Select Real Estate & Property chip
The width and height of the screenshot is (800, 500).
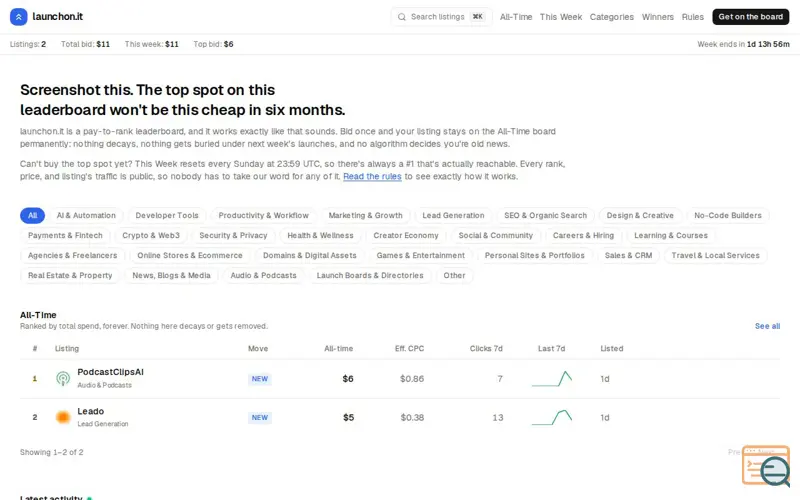point(70,275)
